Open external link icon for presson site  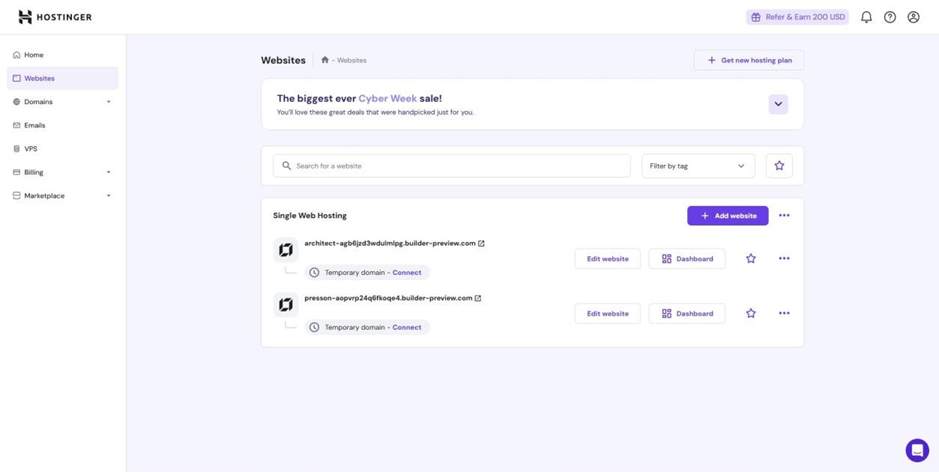click(478, 298)
